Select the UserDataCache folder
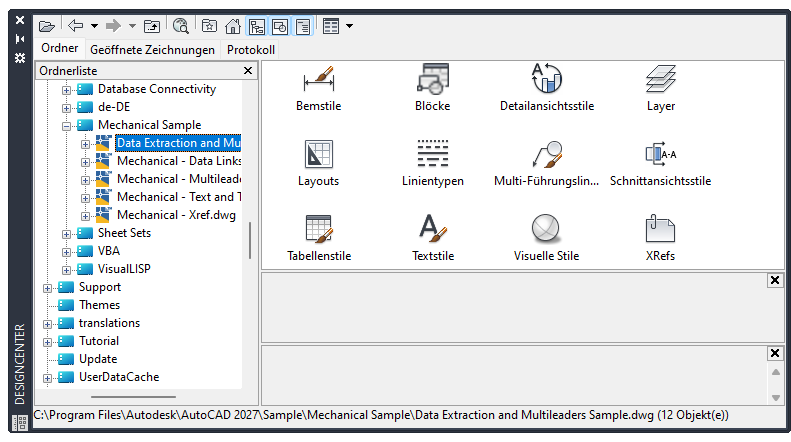Image resolution: width=791 pixels, height=442 pixels. [x=119, y=377]
